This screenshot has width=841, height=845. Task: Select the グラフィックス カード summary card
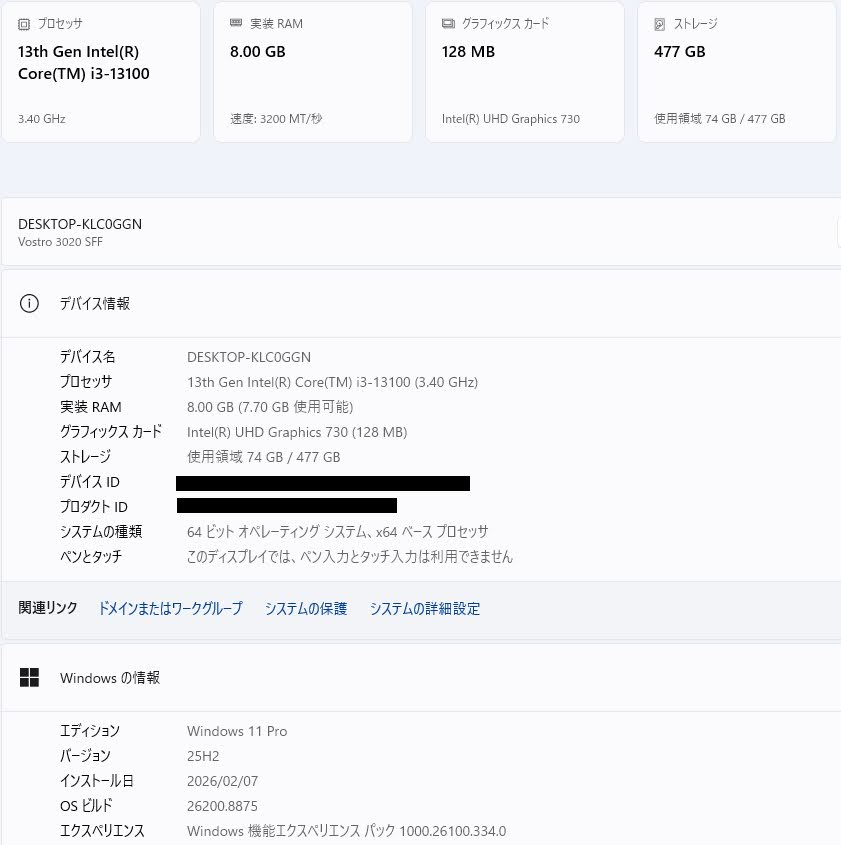point(525,72)
